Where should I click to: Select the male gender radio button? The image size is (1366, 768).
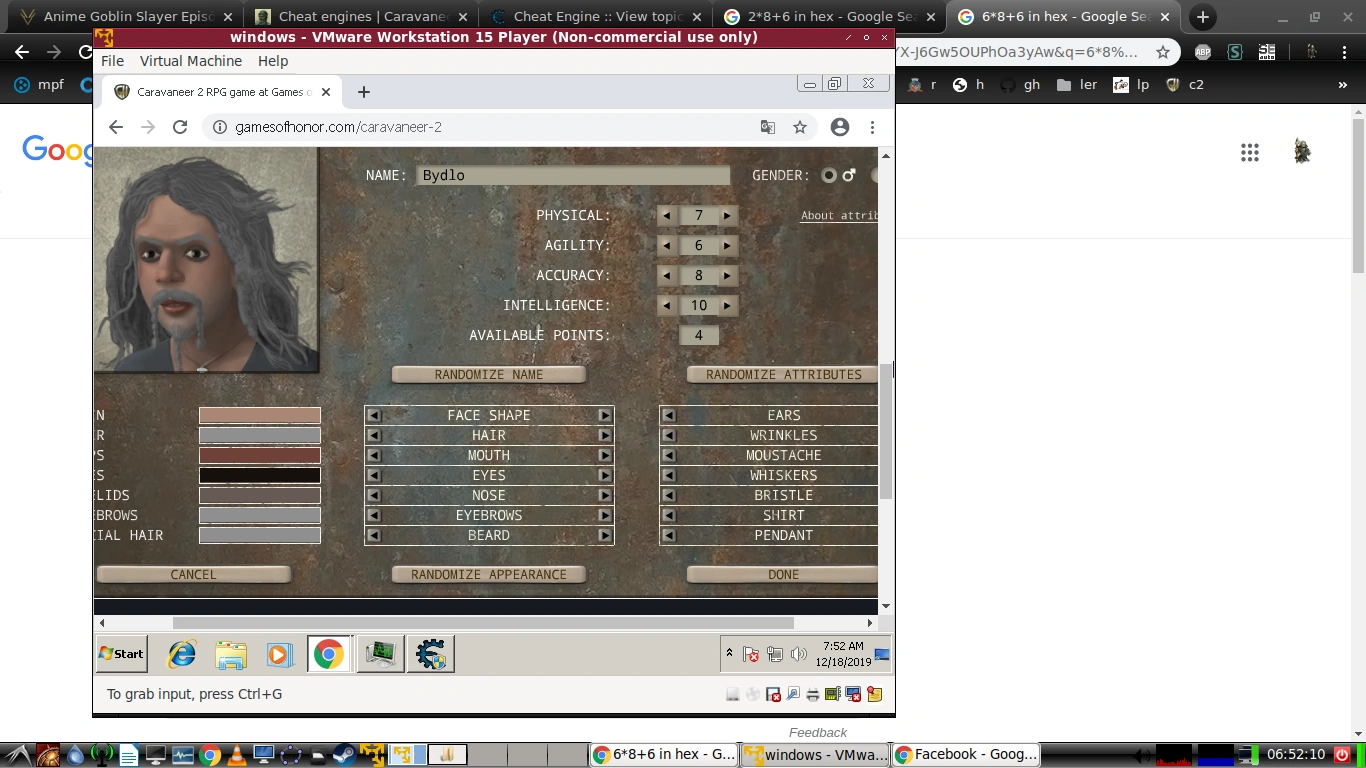pyautogui.click(x=829, y=175)
